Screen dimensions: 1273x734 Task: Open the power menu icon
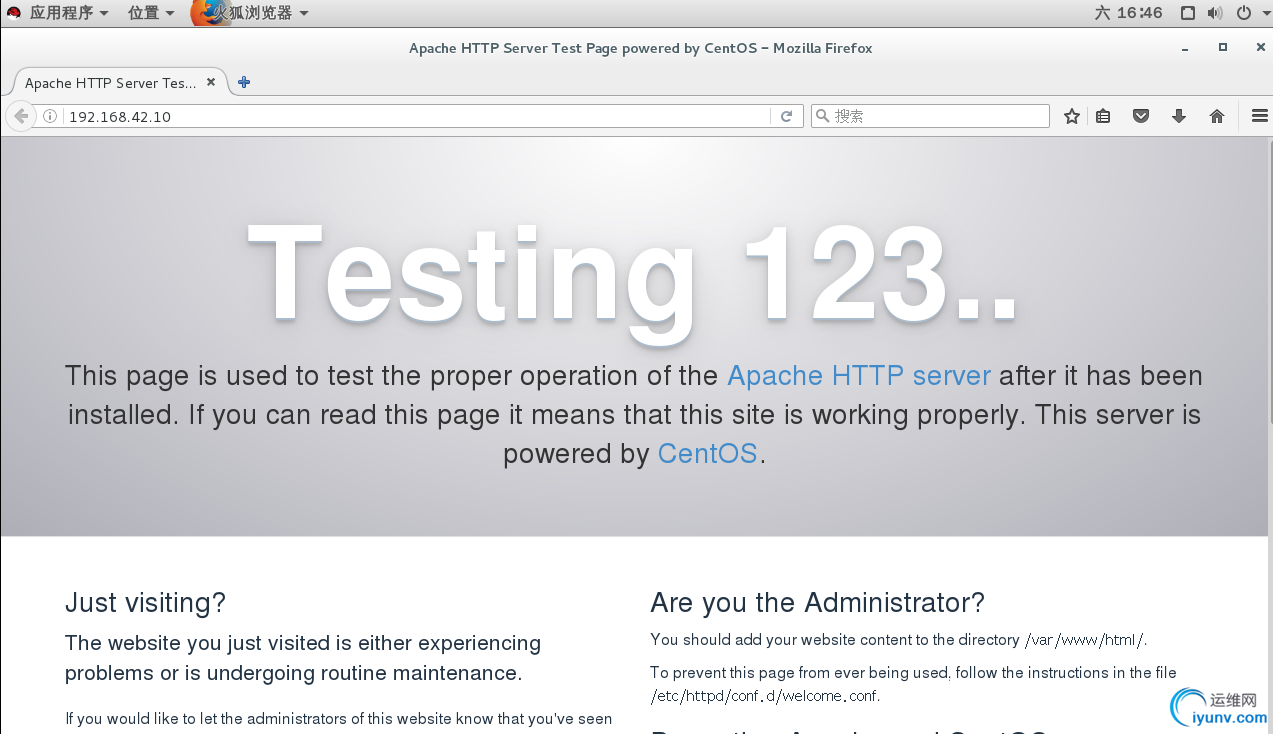(1243, 13)
